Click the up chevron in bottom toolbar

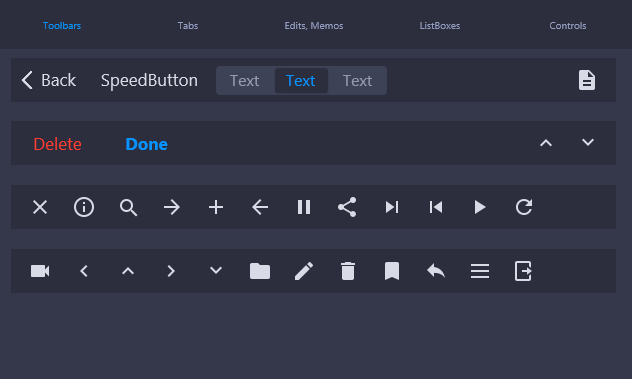coord(128,271)
